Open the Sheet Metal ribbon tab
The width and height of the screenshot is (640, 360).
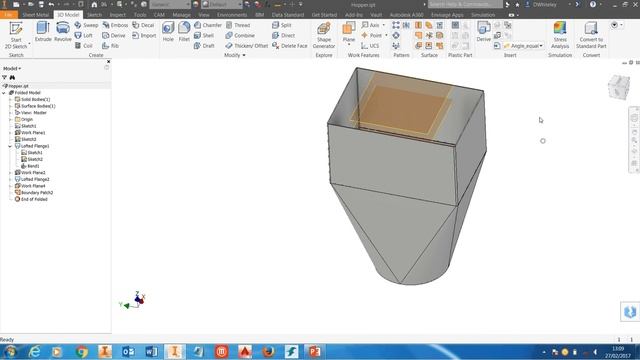click(36, 15)
